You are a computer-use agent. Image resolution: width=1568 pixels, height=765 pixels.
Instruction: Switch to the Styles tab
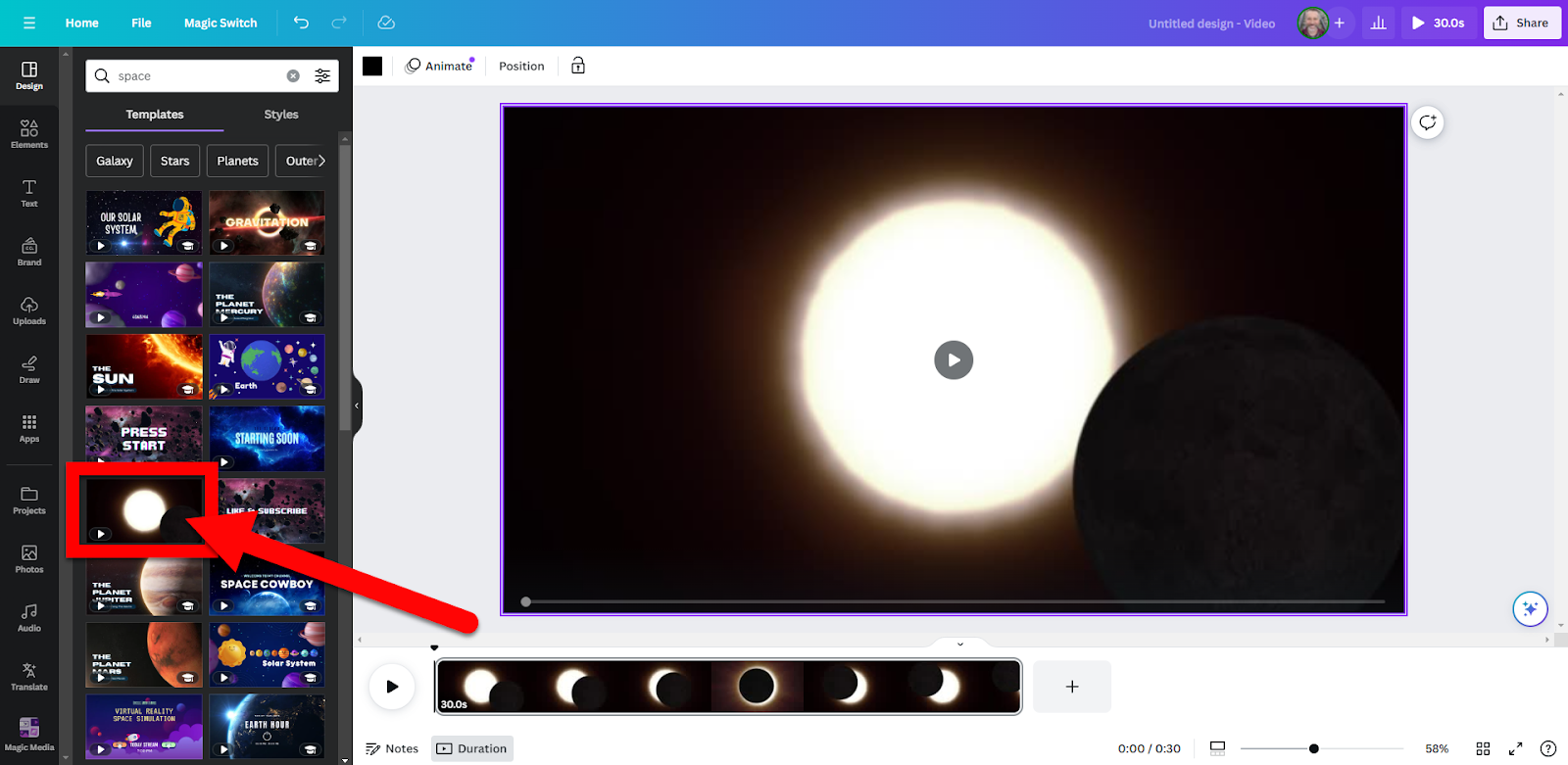coord(280,115)
